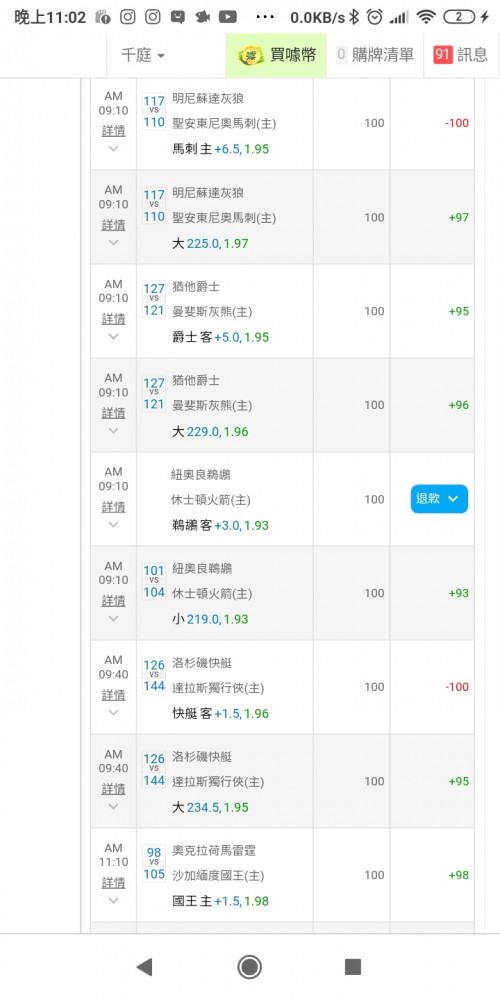
Task: Open the 購牌清單 tab
Action: coord(375,55)
